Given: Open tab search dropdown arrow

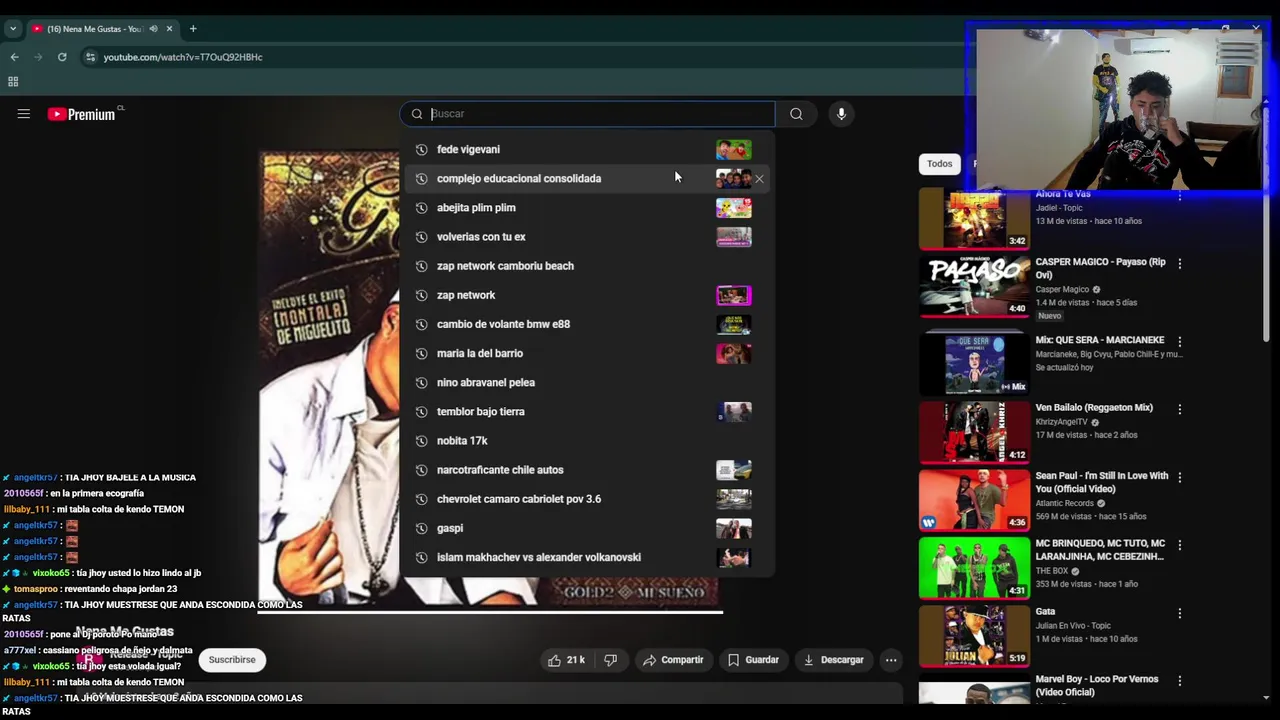Looking at the screenshot, I should 13,29.
